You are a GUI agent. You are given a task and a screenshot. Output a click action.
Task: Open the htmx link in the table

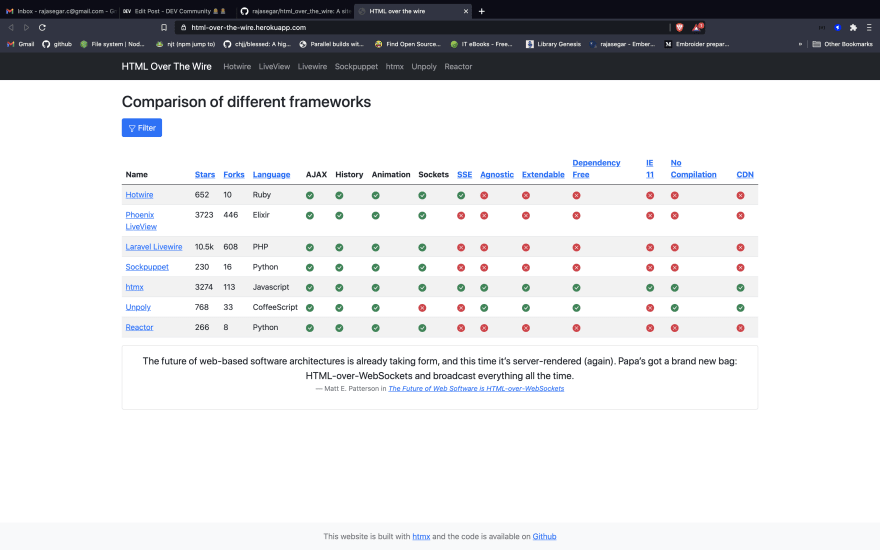(x=134, y=287)
